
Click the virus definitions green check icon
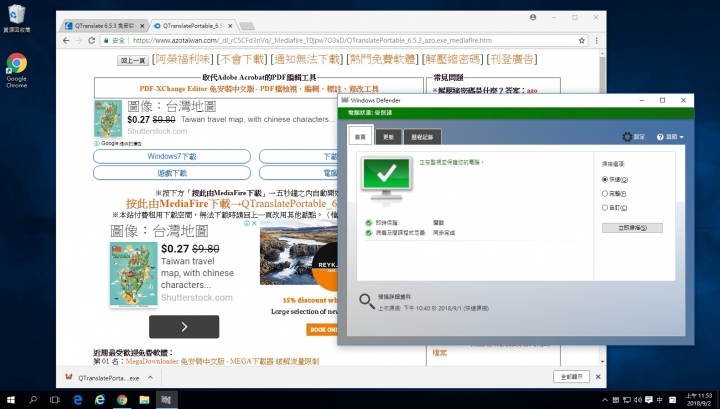coord(368,233)
